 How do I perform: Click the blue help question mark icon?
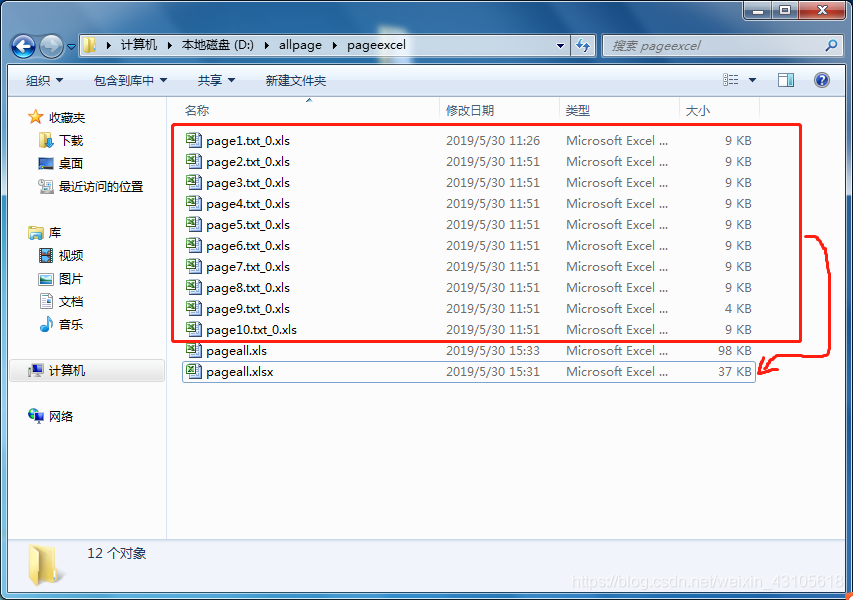[x=821, y=81]
